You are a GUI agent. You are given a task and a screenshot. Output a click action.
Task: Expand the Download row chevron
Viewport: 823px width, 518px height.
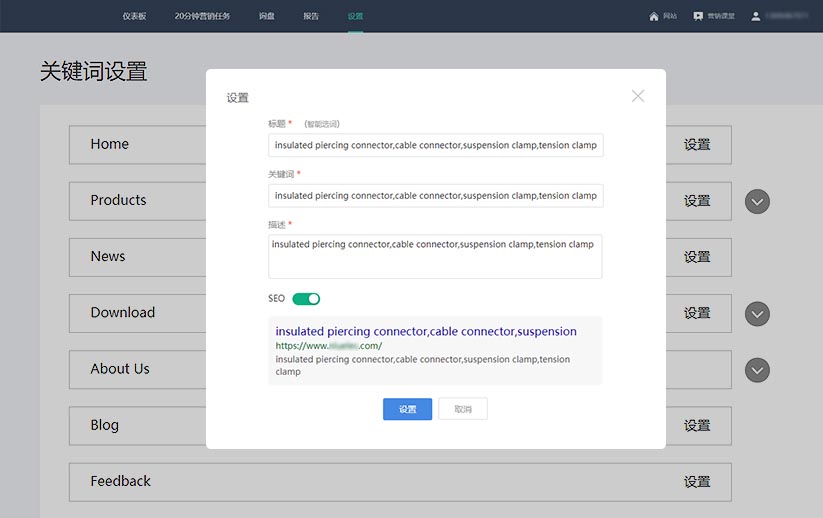pos(758,314)
